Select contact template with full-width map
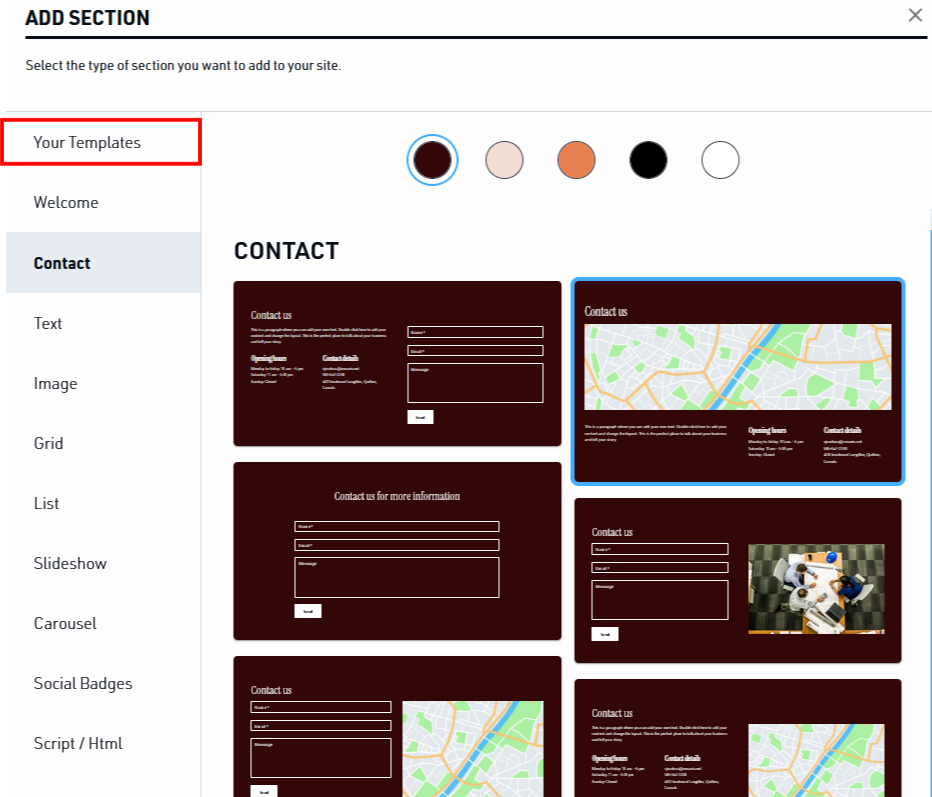The image size is (932, 797). 738,381
